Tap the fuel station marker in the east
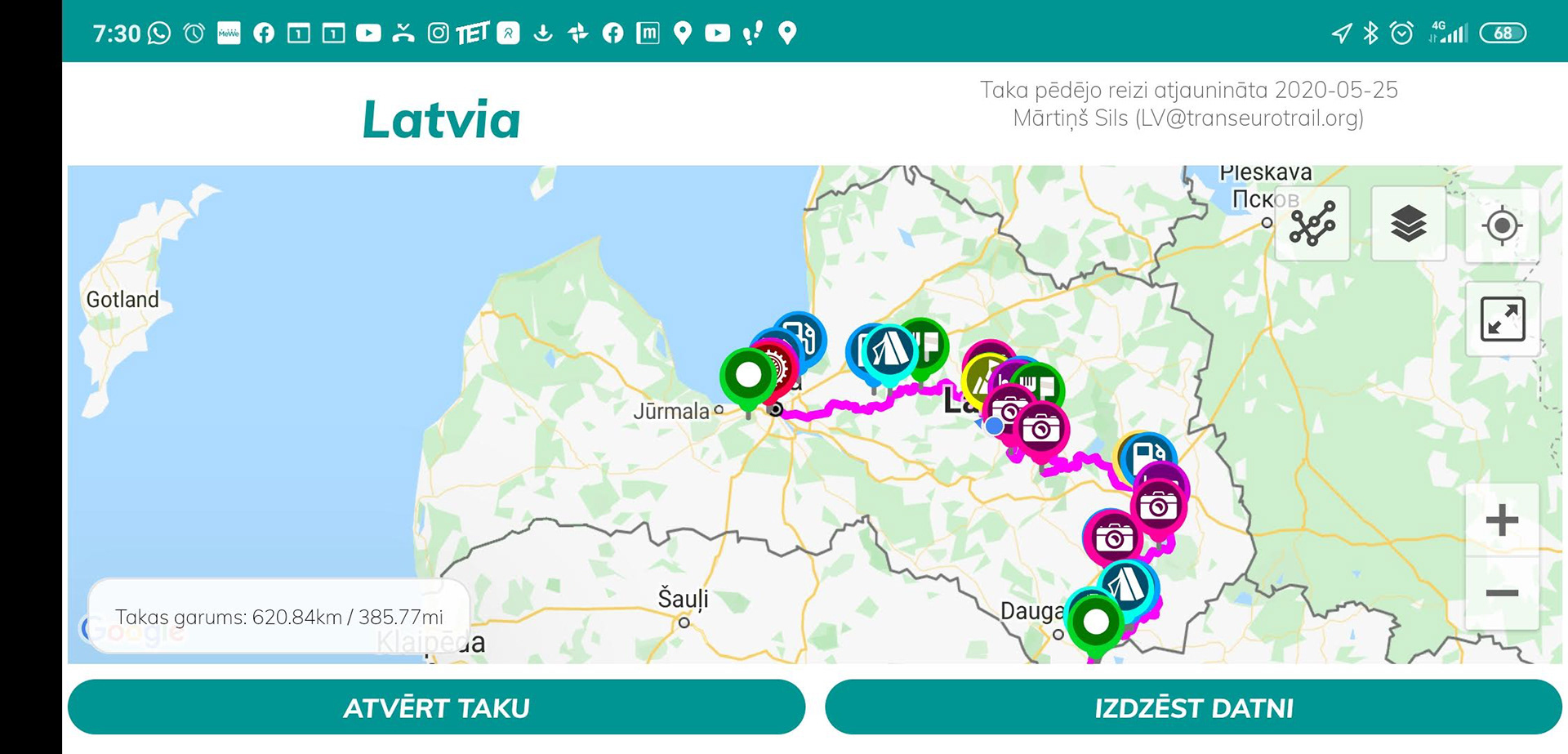The image size is (1568, 754). click(x=1147, y=456)
